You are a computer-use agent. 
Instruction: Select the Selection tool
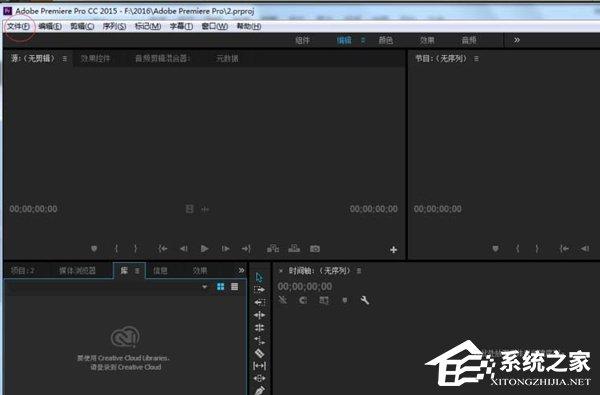(259, 277)
